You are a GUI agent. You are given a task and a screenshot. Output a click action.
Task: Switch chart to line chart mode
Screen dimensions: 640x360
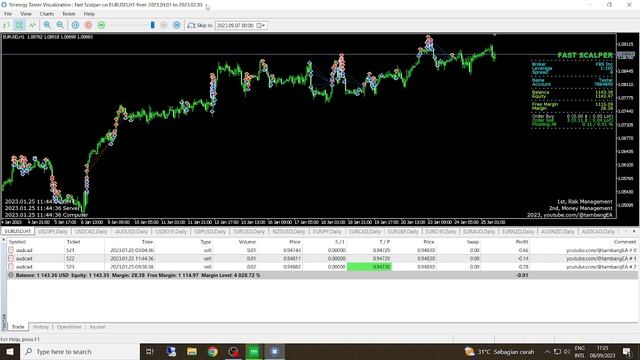click(x=32, y=25)
